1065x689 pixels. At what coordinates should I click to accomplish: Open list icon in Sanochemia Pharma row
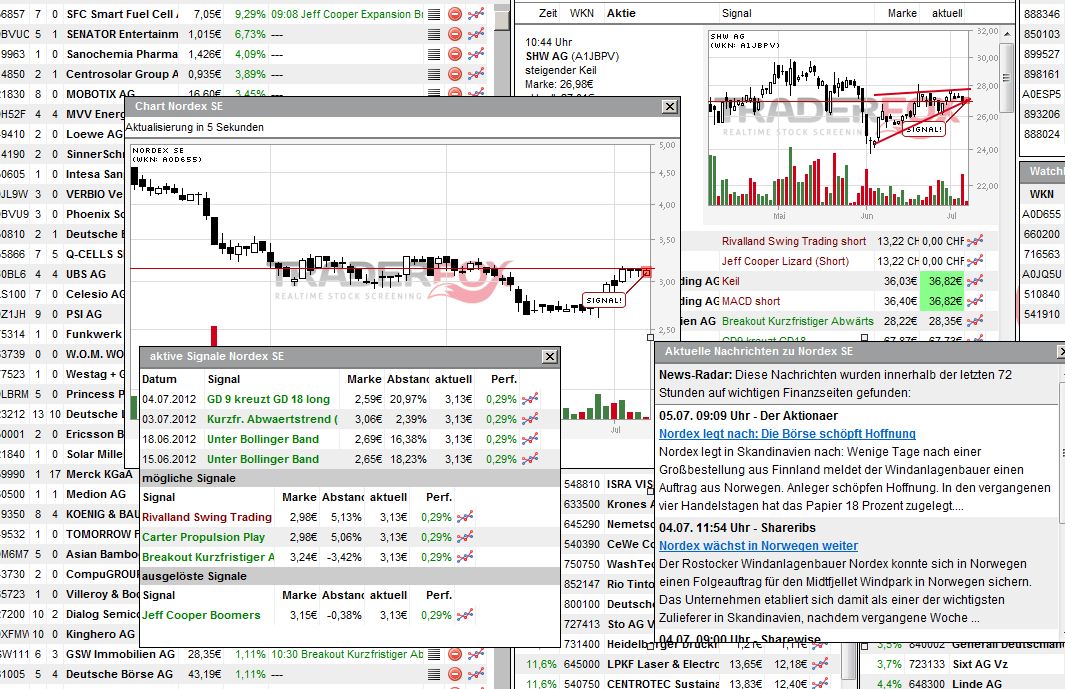click(434, 54)
